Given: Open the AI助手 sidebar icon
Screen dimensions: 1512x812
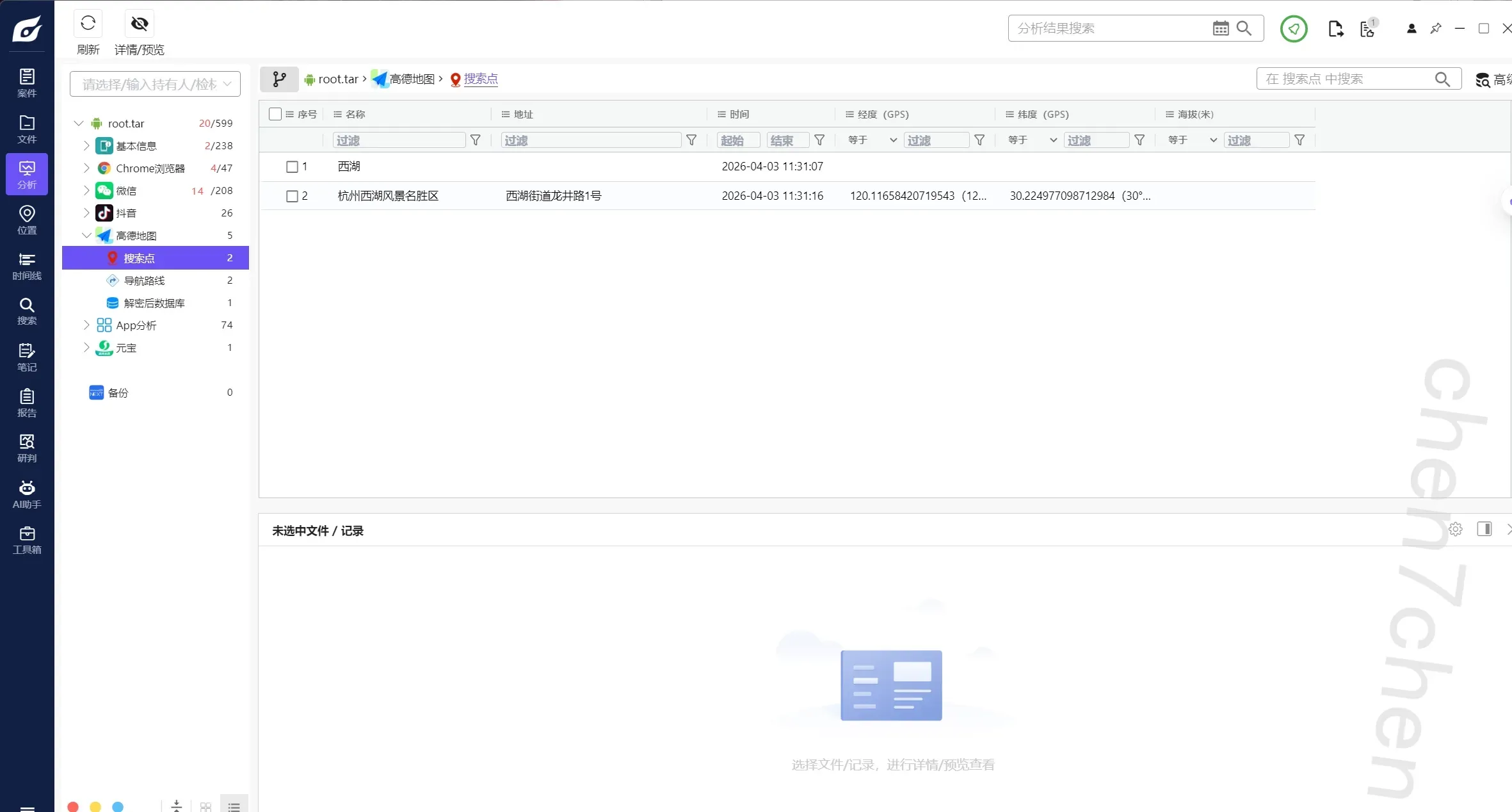Looking at the screenshot, I should point(27,494).
